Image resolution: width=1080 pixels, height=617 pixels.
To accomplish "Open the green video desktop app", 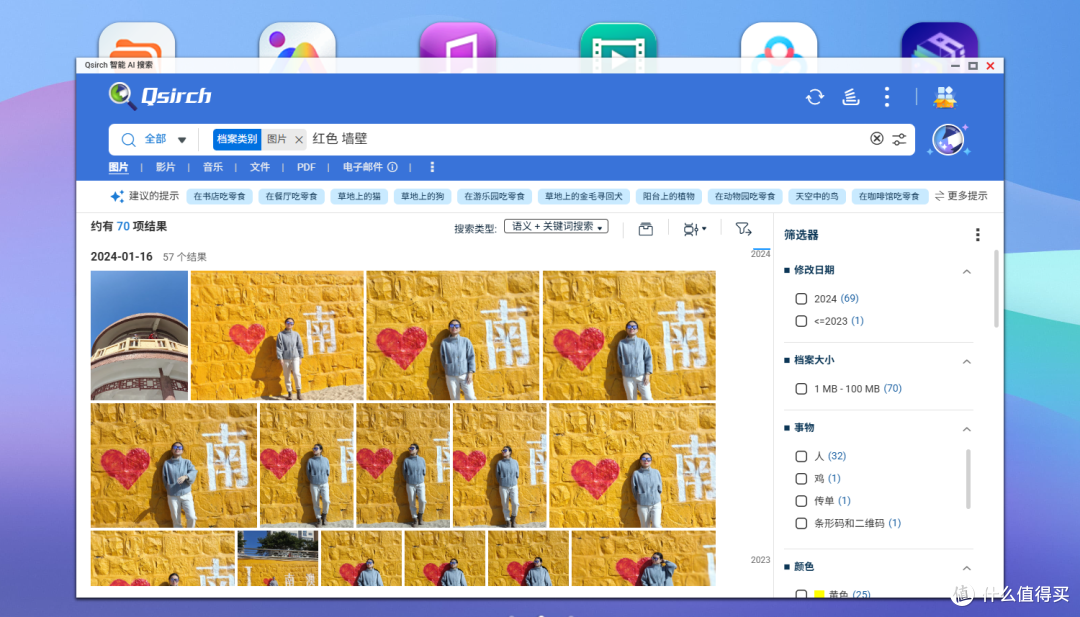I will tap(618, 48).
